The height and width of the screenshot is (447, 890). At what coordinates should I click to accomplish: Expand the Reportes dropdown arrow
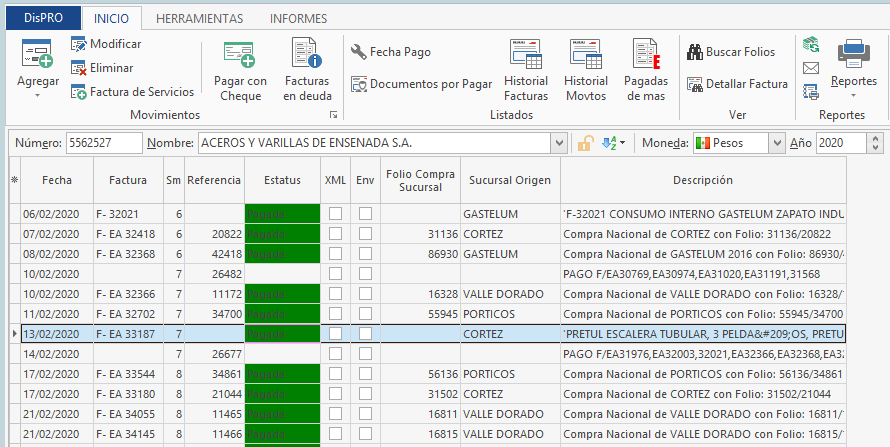(854, 95)
